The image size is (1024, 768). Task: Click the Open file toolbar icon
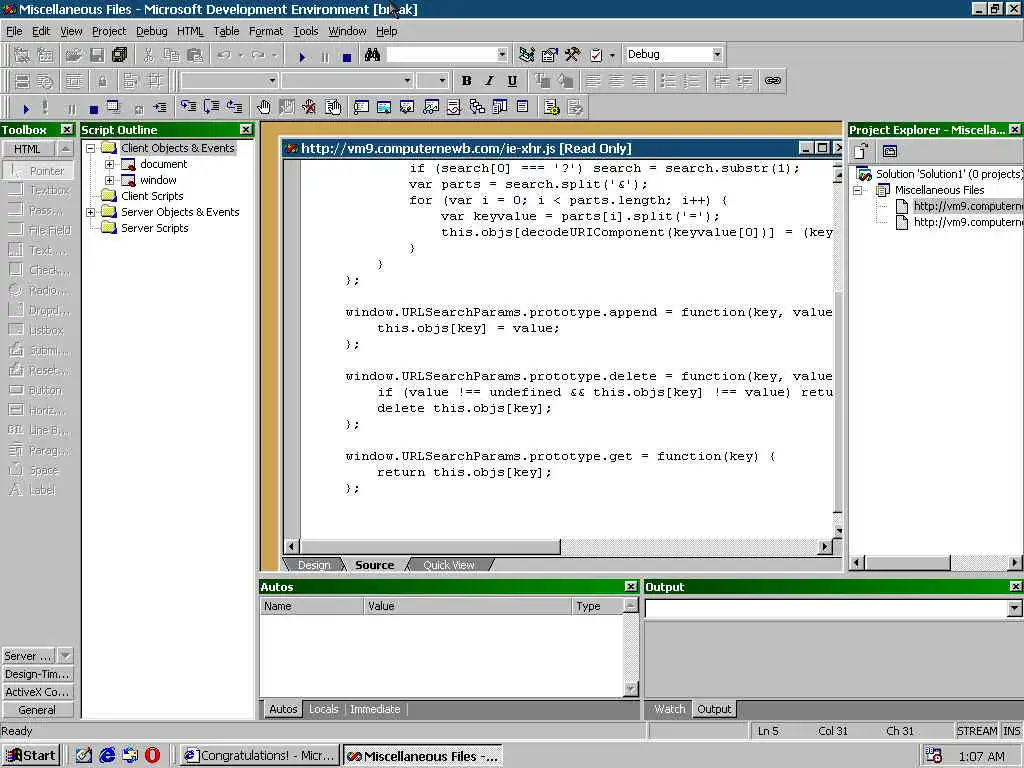(74, 55)
